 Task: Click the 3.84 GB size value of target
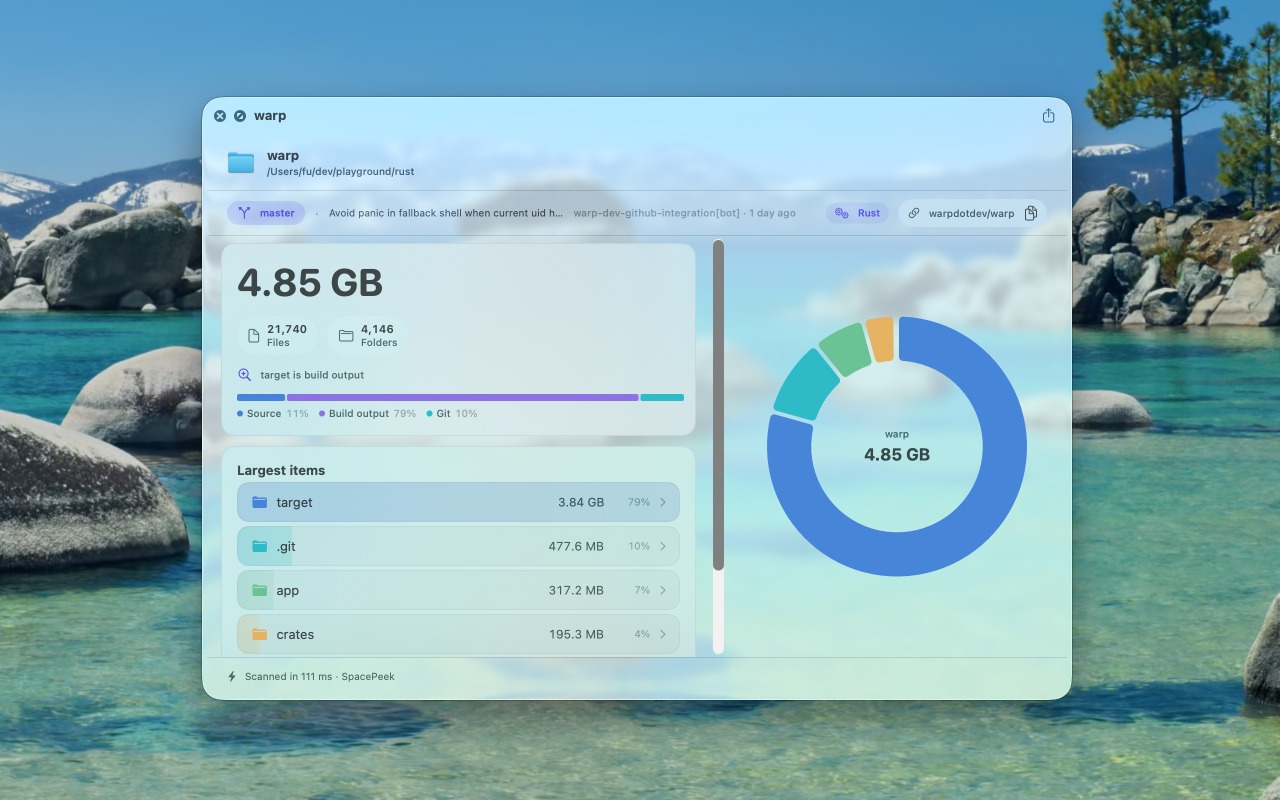581,502
